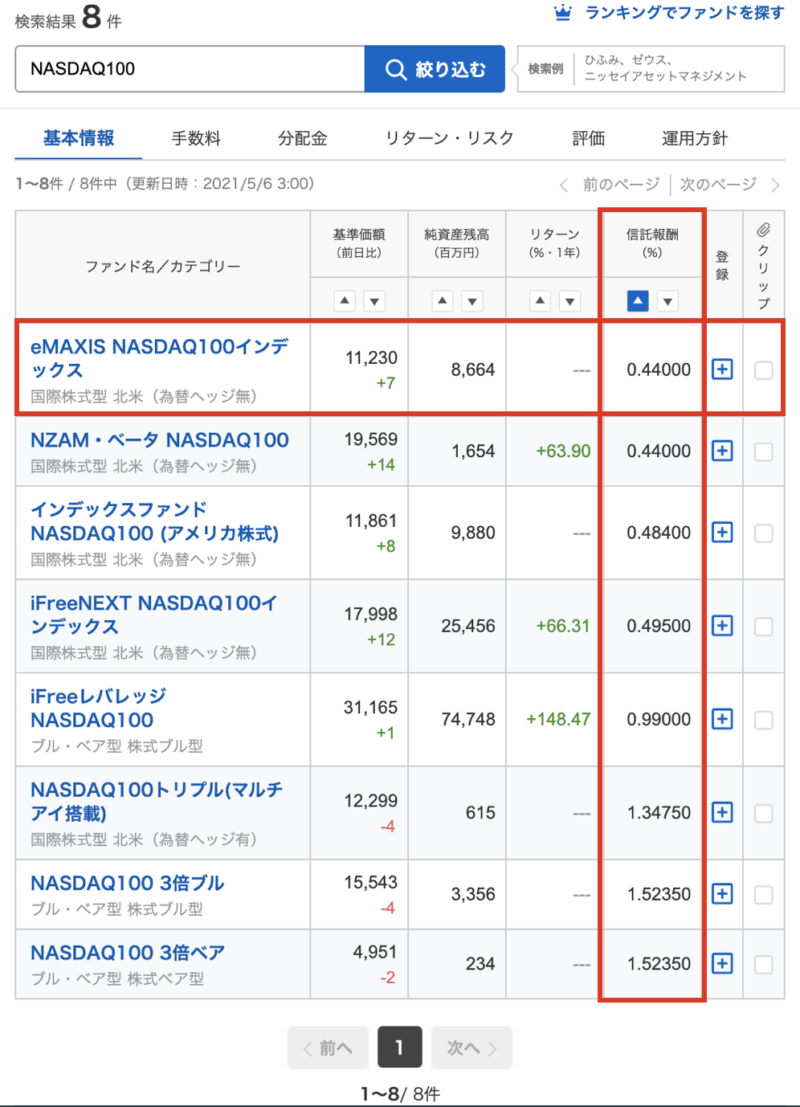
Task: Open NZAM・ベータ NASDAQ100 fund link
Action: coord(160,440)
